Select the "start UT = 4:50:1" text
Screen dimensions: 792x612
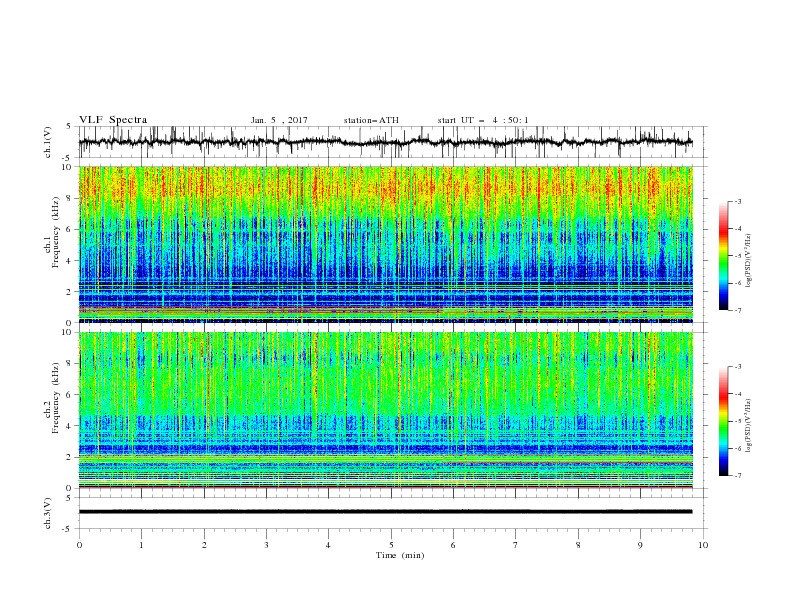coord(483,120)
